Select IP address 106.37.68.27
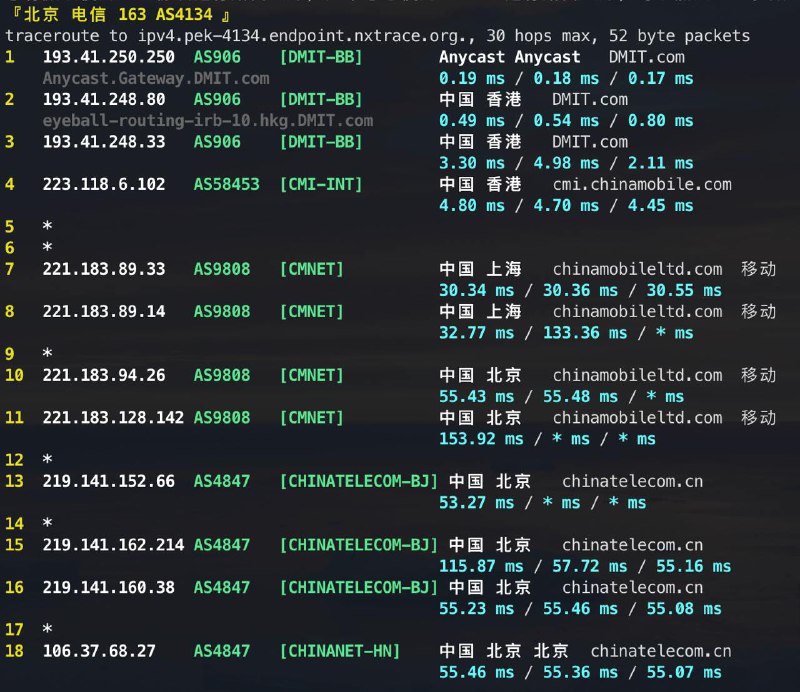Image resolution: width=800 pixels, height=692 pixels. click(99, 651)
